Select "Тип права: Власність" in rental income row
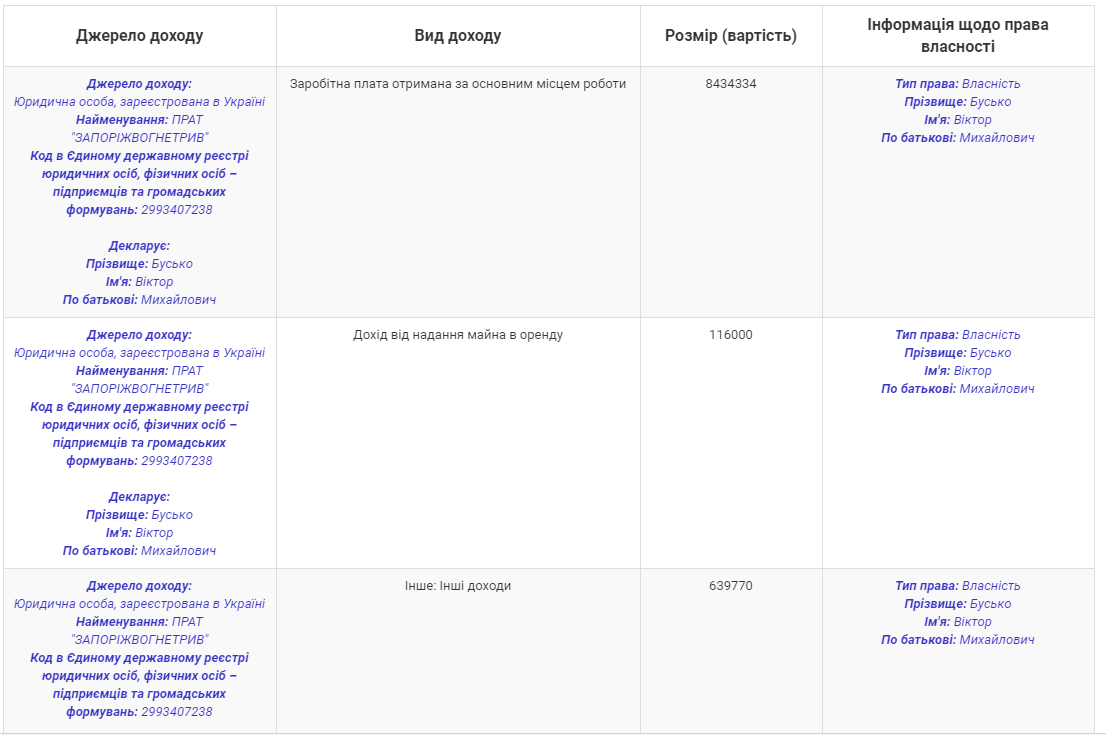The image size is (1106, 735). click(x=958, y=335)
